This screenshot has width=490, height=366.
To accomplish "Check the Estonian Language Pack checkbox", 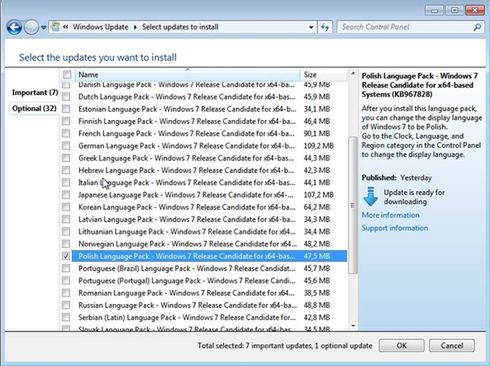I will [x=66, y=109].
